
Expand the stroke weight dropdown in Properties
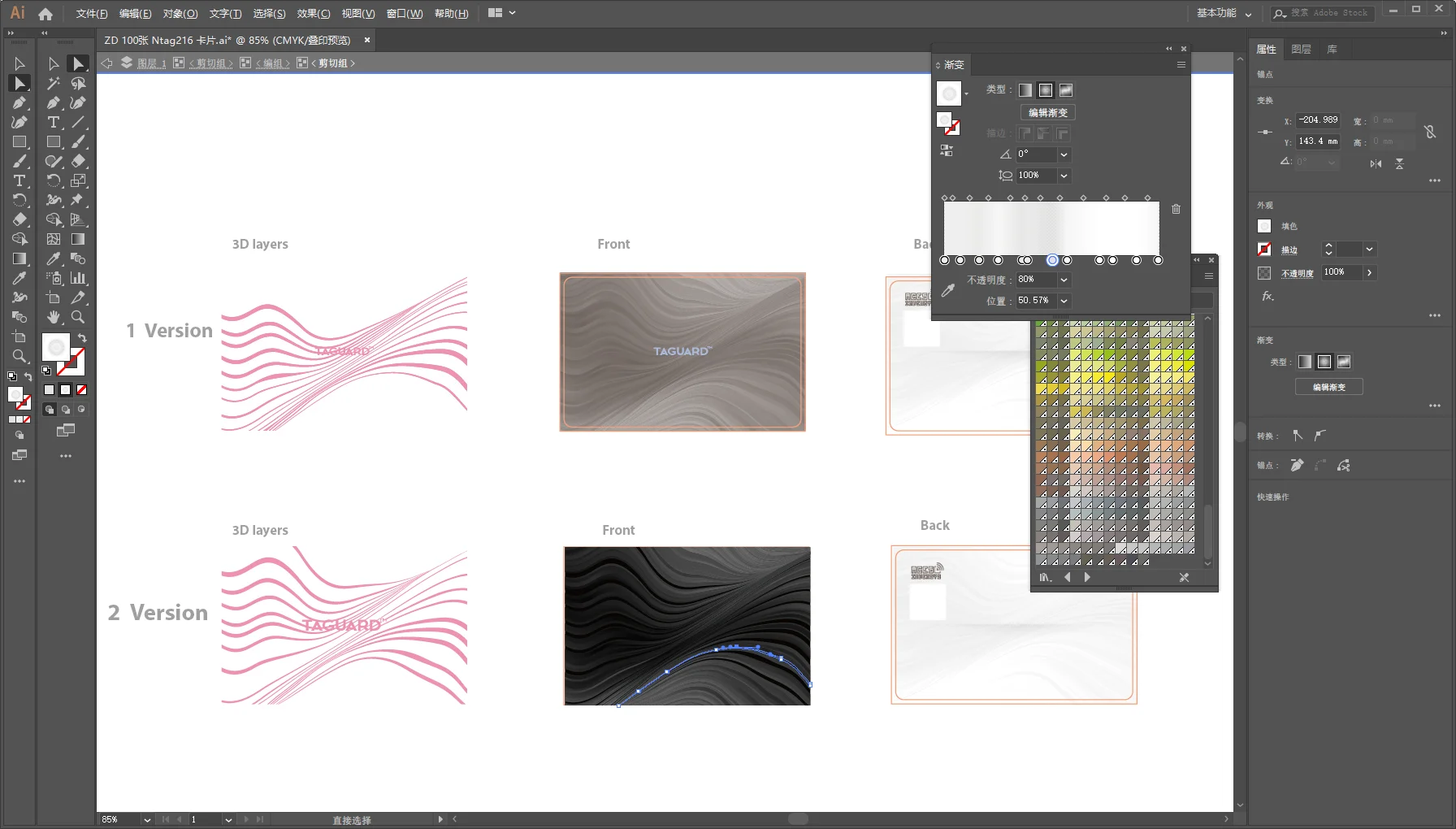coord(1370,250)
